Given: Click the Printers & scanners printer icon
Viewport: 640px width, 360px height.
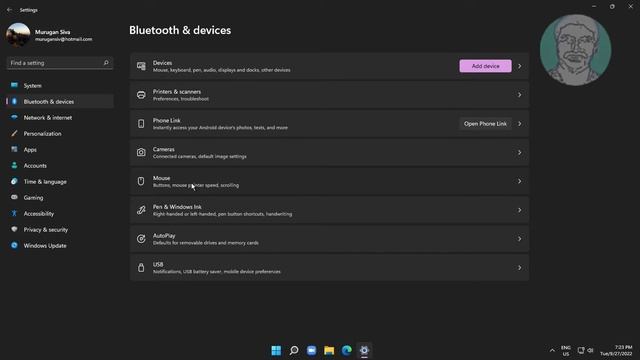Looking at the screenshot, I should (x=141, y=95).
